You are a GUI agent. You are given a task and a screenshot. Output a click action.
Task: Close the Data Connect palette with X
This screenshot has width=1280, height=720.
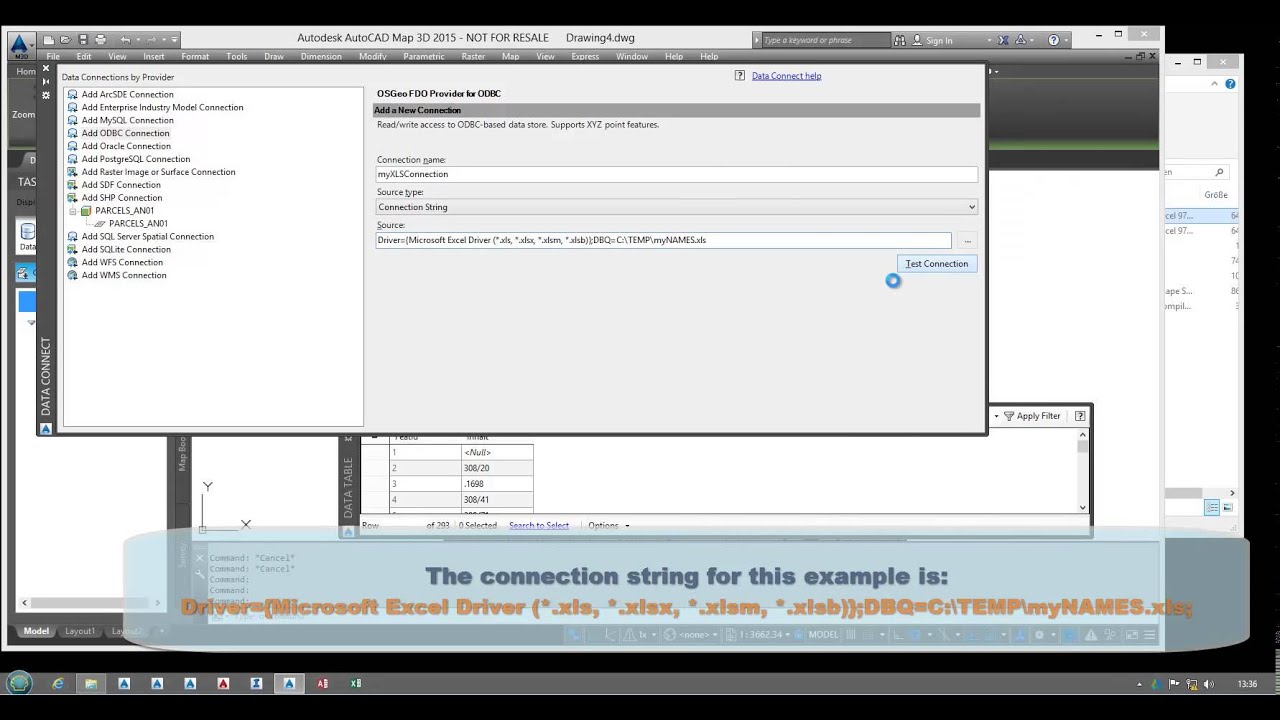coord(45,69)
